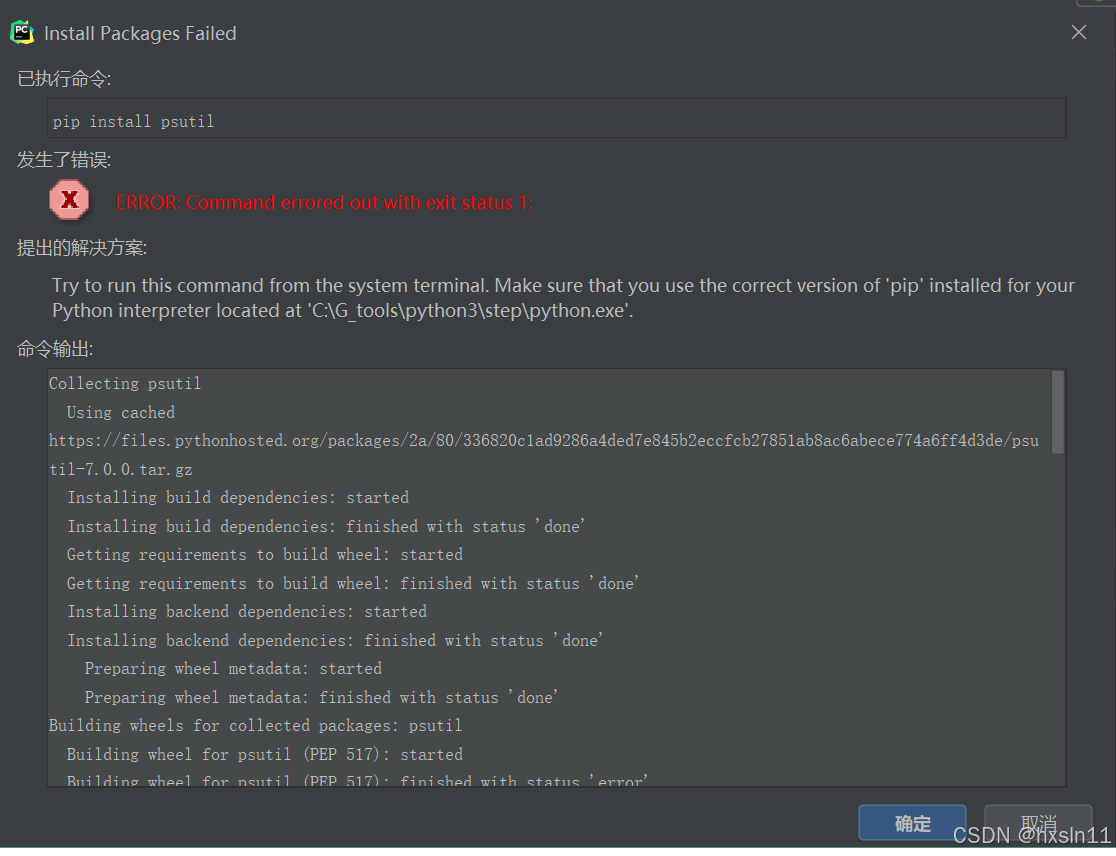1116x856 pixels.
Task: Click the Building wheel for psutil output line
Action: [264, 754]
